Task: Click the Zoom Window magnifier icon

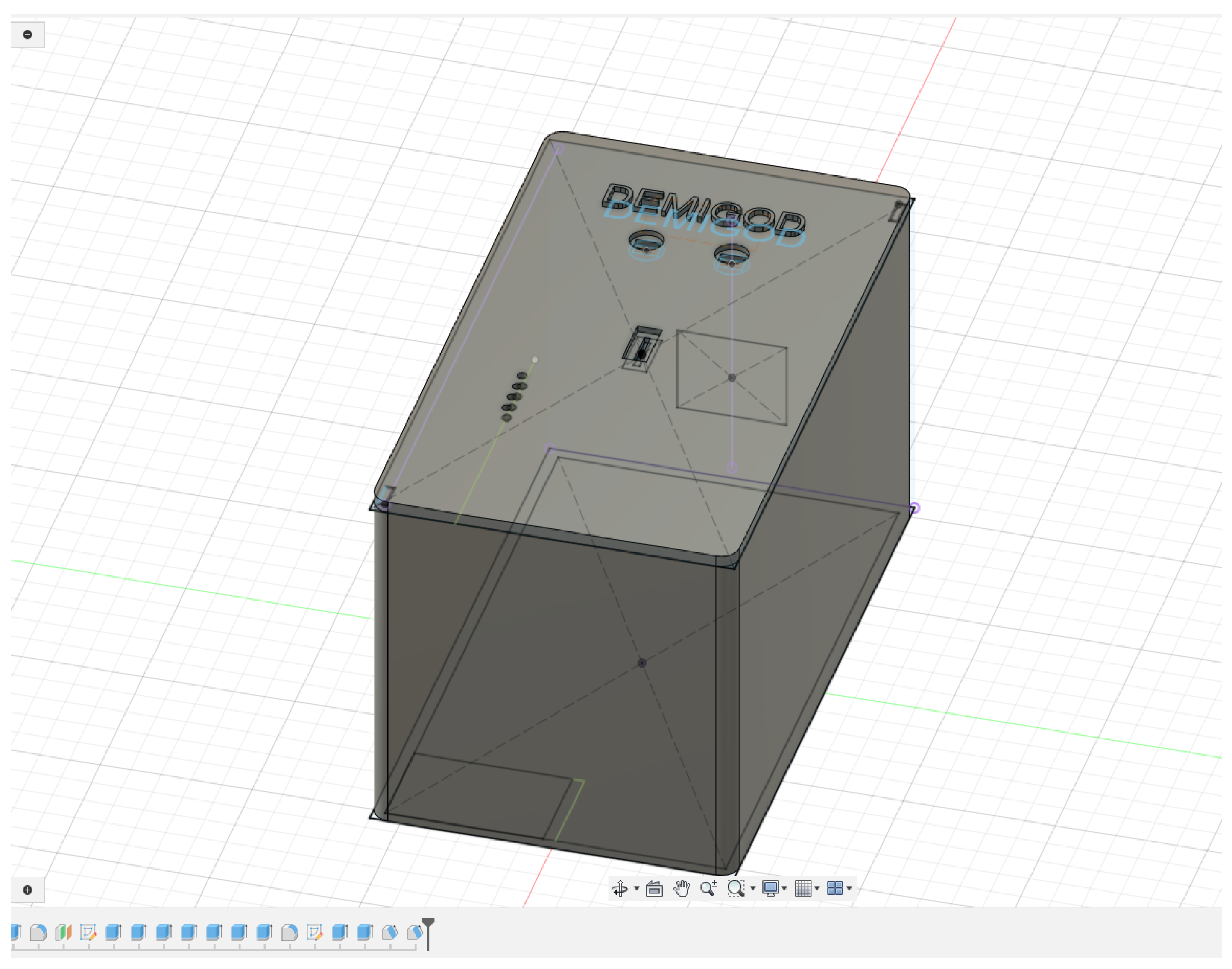Action: [x=735, y=888]
